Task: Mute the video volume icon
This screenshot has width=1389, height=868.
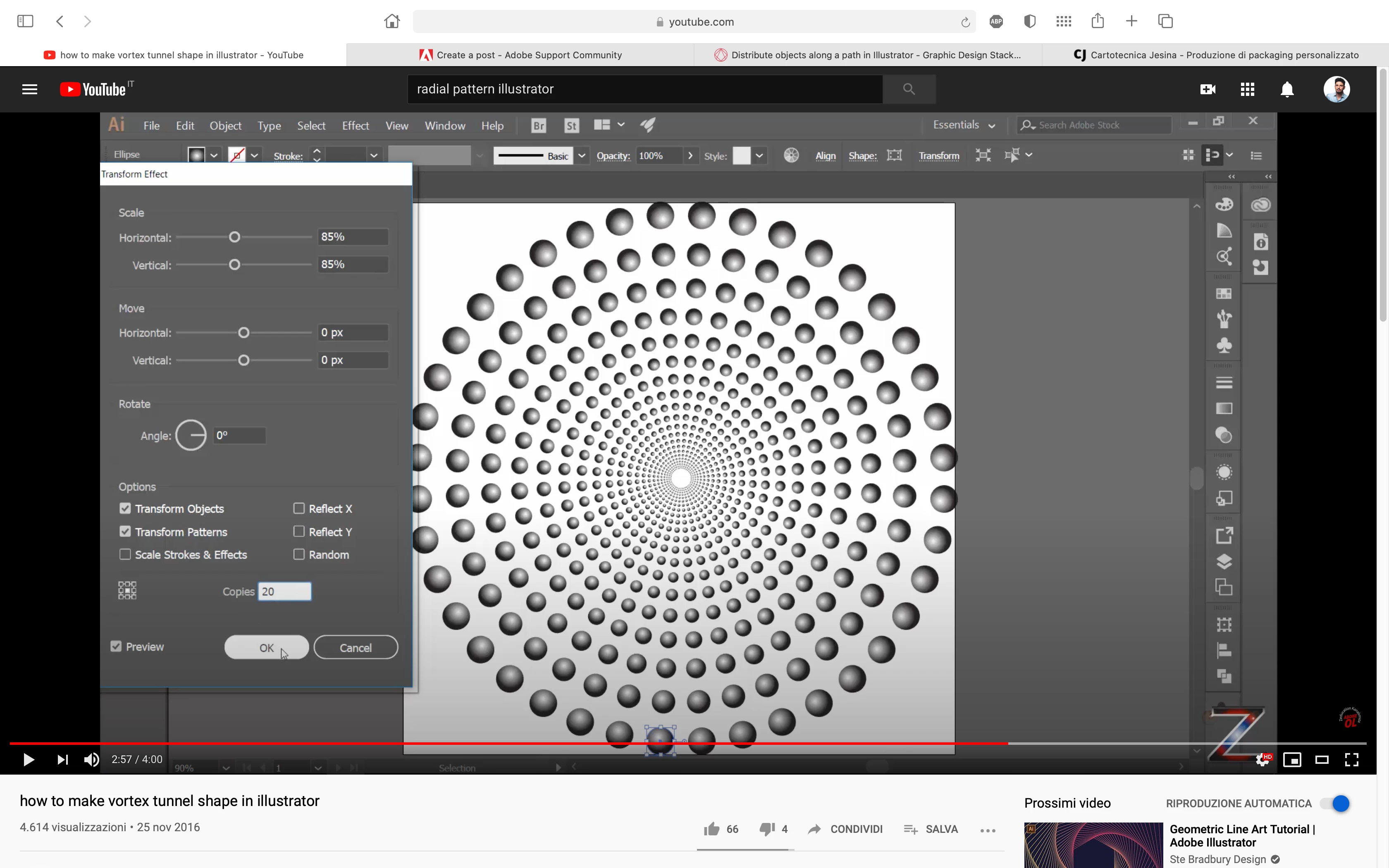Action: 91,760
